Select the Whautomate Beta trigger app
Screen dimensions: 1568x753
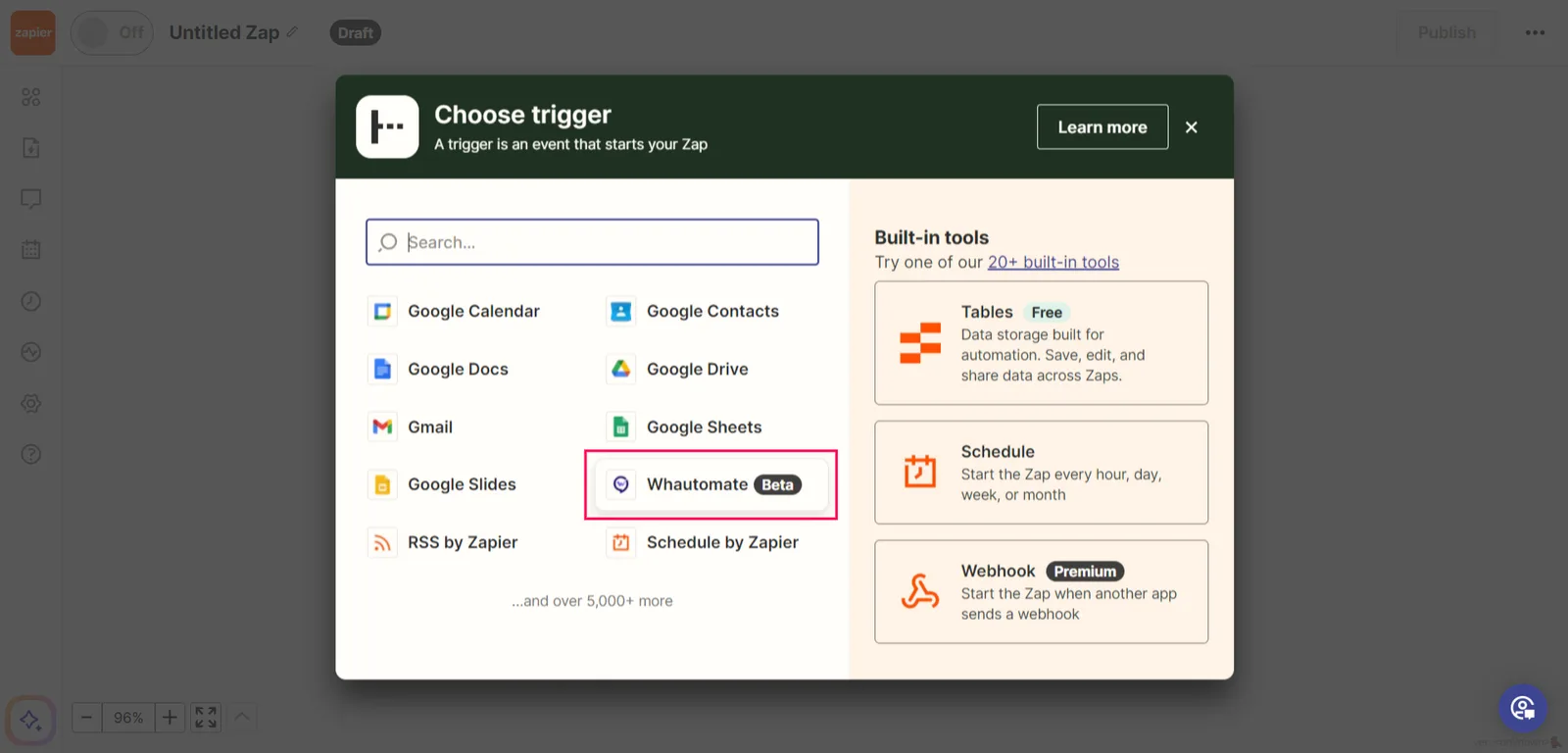click(x=710, y=484)
